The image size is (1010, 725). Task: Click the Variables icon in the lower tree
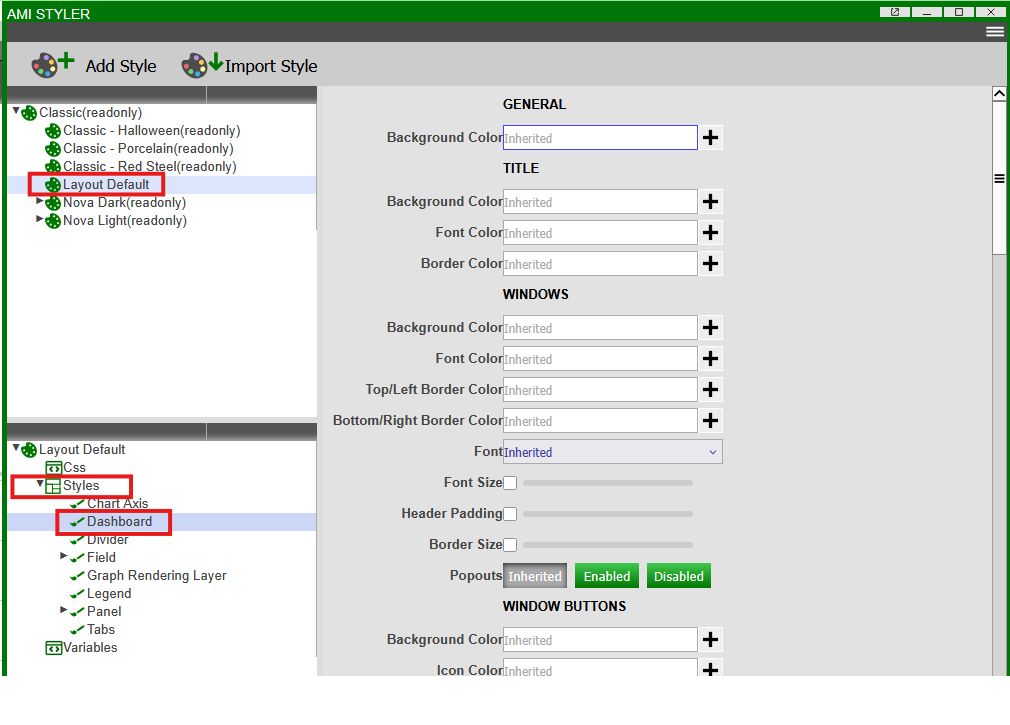tap(54, 648)
